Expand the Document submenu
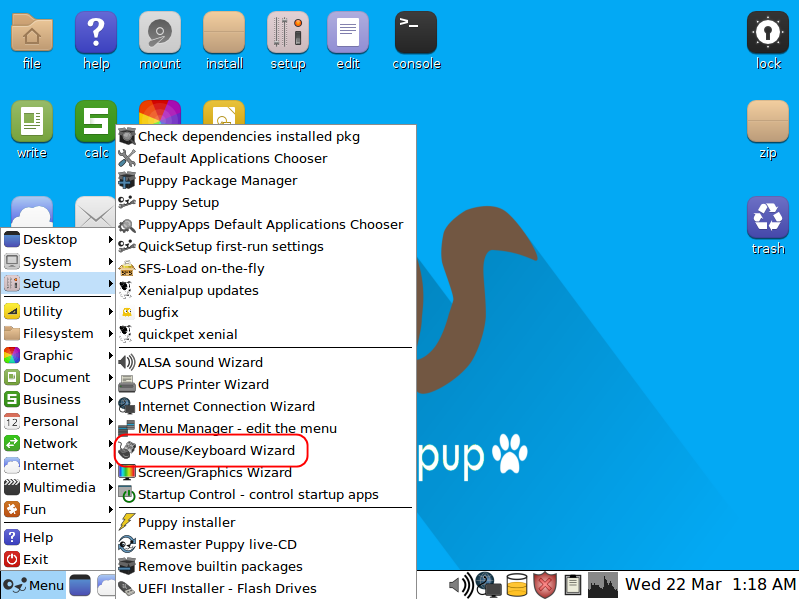The image size is (799, 599). [58, 377]
